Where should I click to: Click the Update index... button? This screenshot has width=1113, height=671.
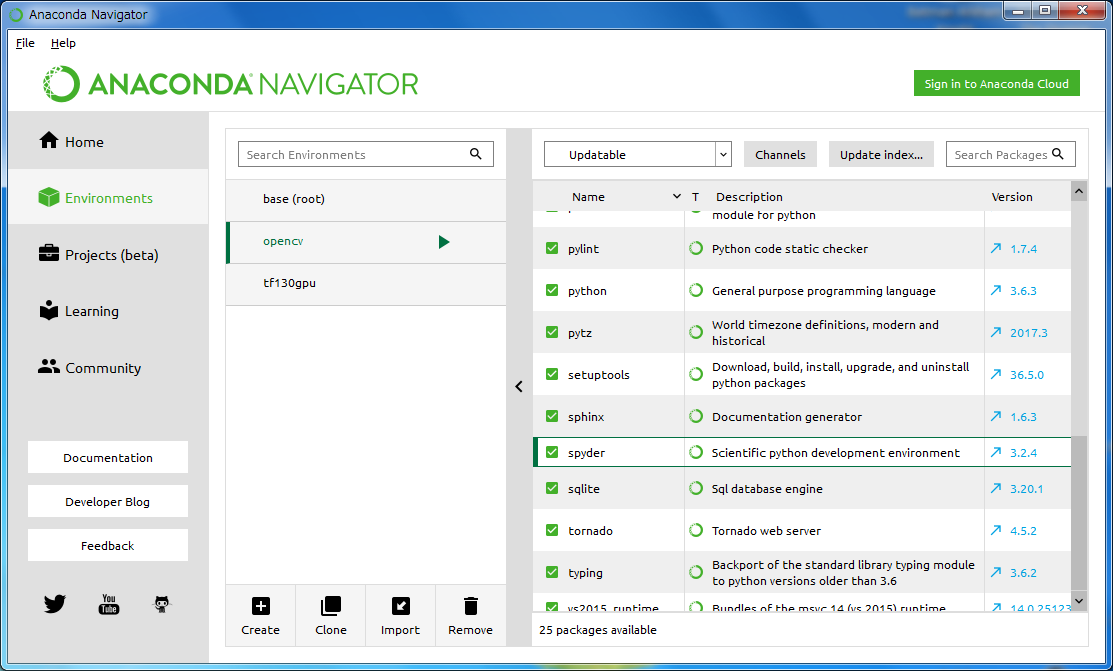tap(882, 154)
